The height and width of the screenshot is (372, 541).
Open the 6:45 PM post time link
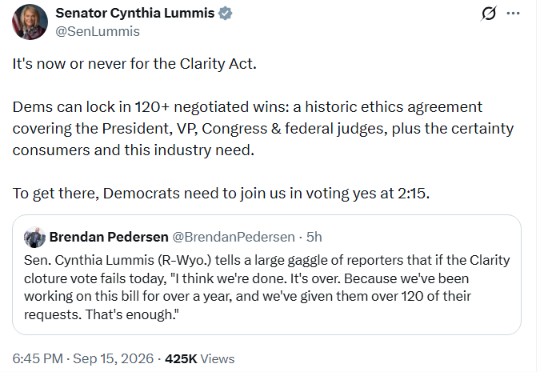coord(38,359)
